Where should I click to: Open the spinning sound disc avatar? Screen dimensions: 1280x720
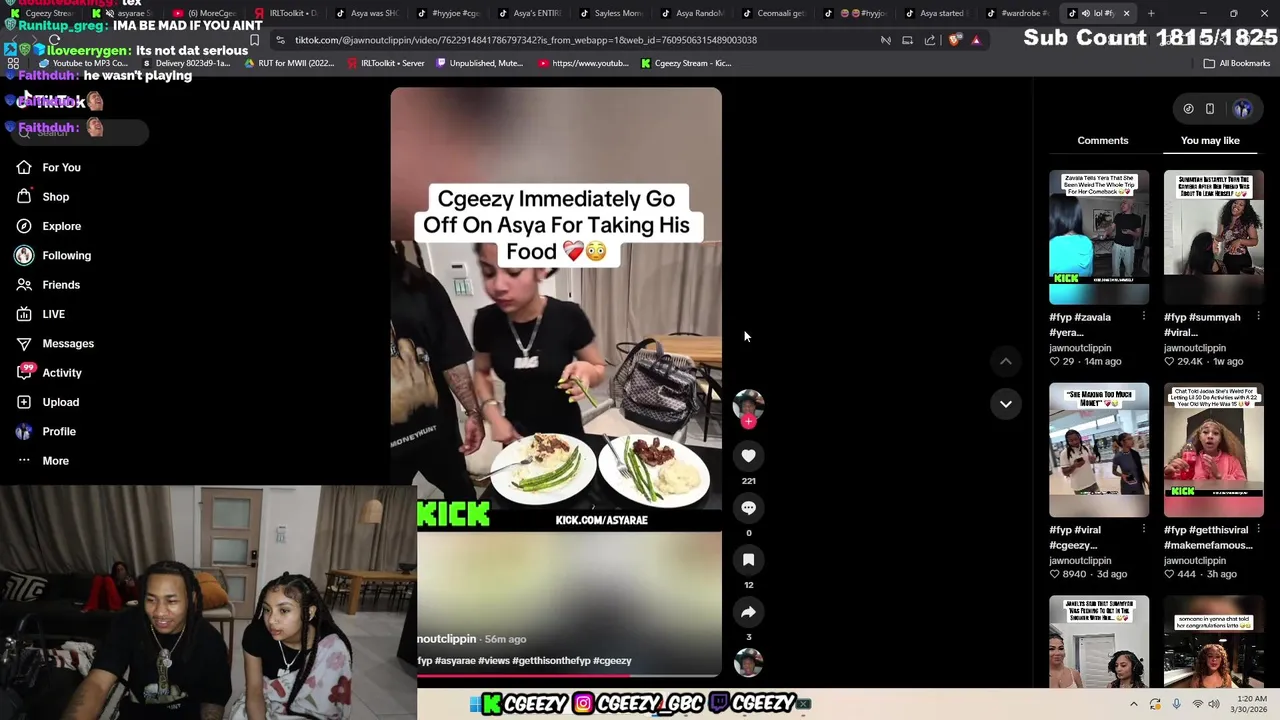(748, 662)
